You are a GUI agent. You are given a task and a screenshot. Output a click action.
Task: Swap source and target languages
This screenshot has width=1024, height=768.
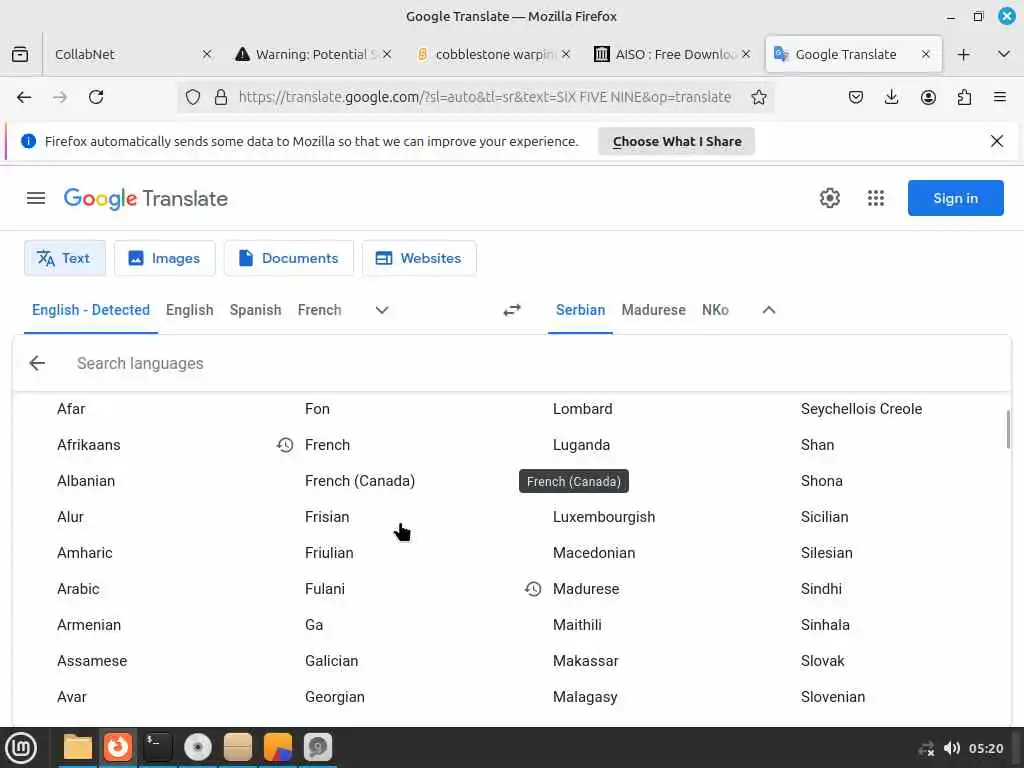coord(512,310)
